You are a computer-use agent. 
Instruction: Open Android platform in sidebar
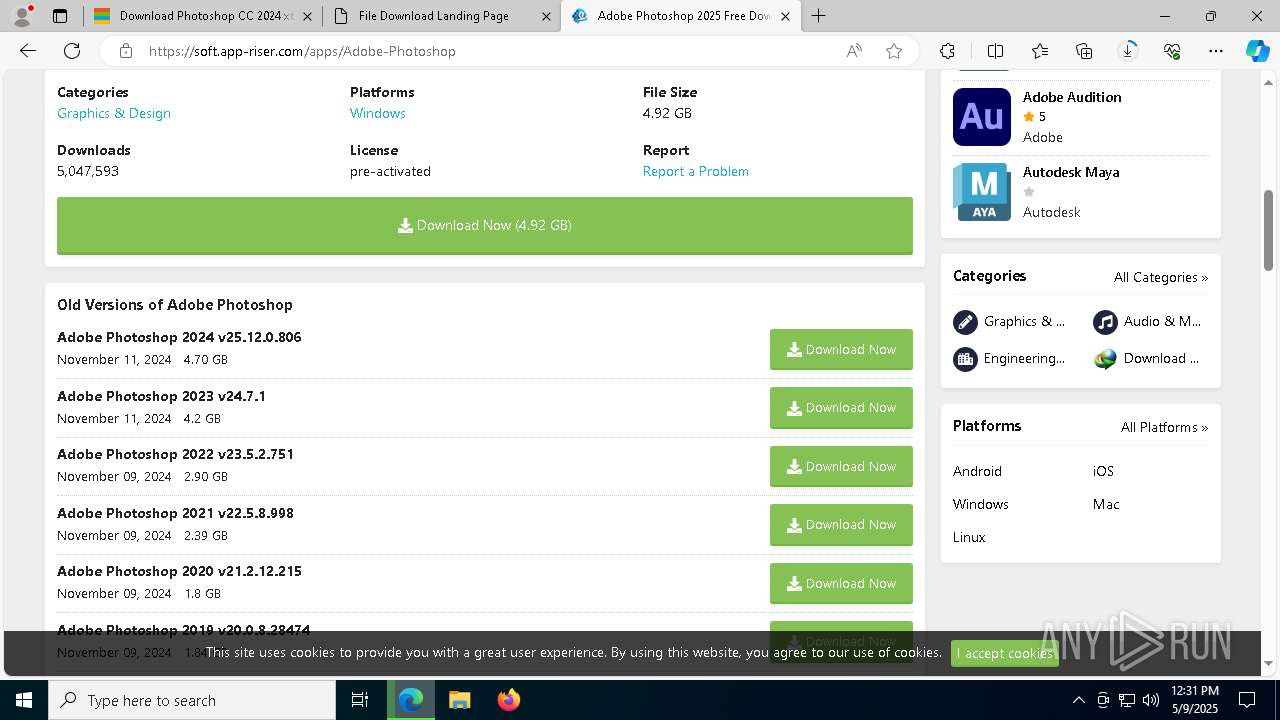click(x=977, y=471)
